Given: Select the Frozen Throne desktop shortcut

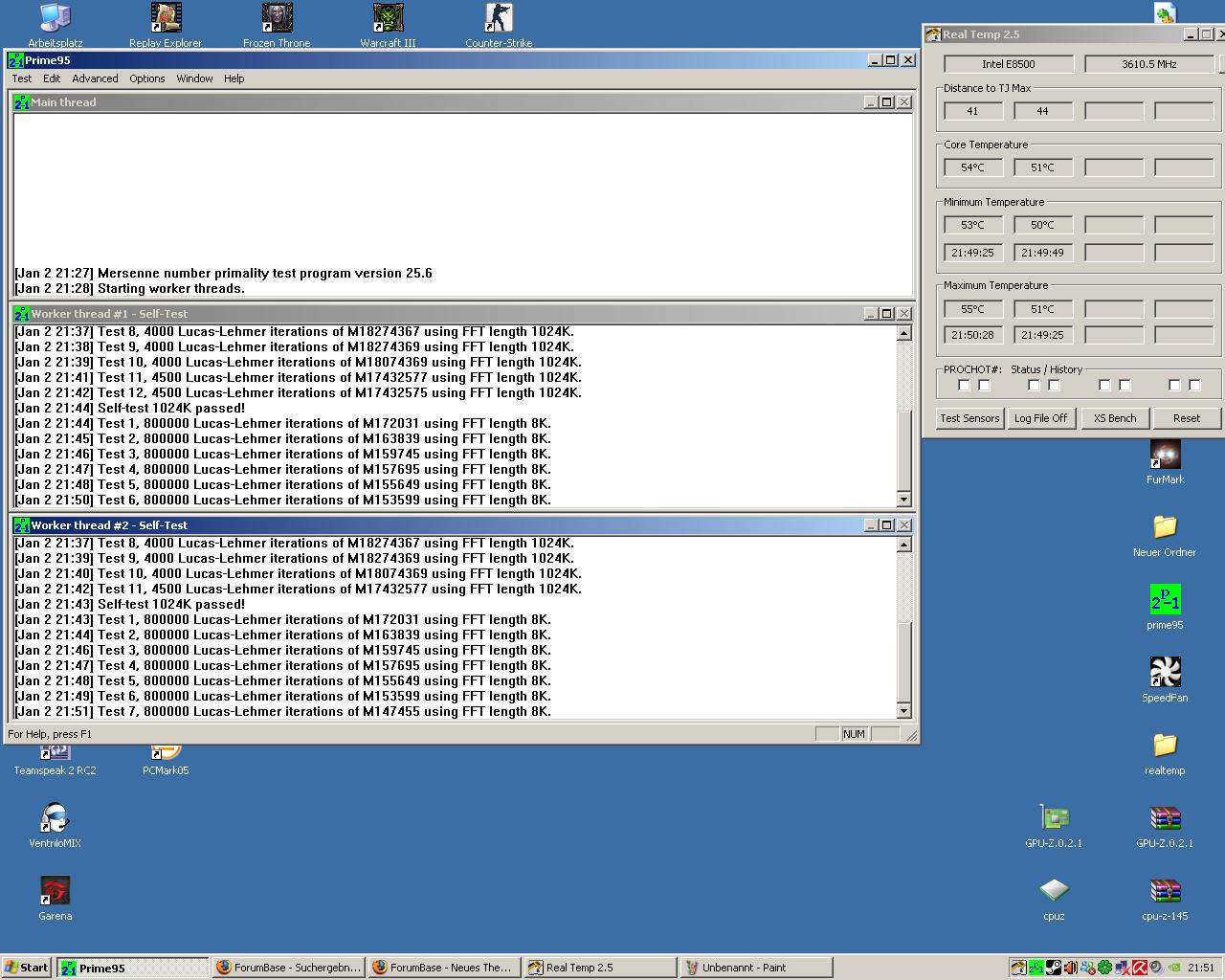Looking at the screenshot, I should [x=277, y=26].
